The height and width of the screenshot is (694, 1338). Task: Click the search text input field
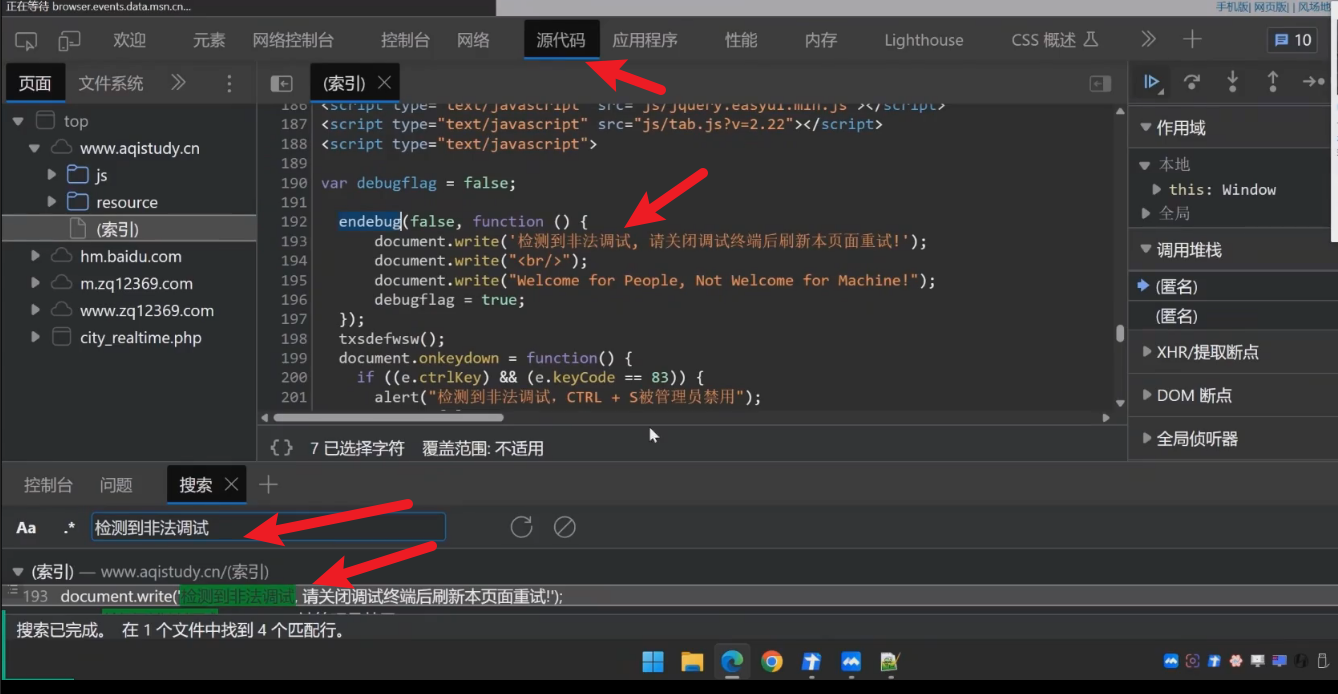pos(268,528)
